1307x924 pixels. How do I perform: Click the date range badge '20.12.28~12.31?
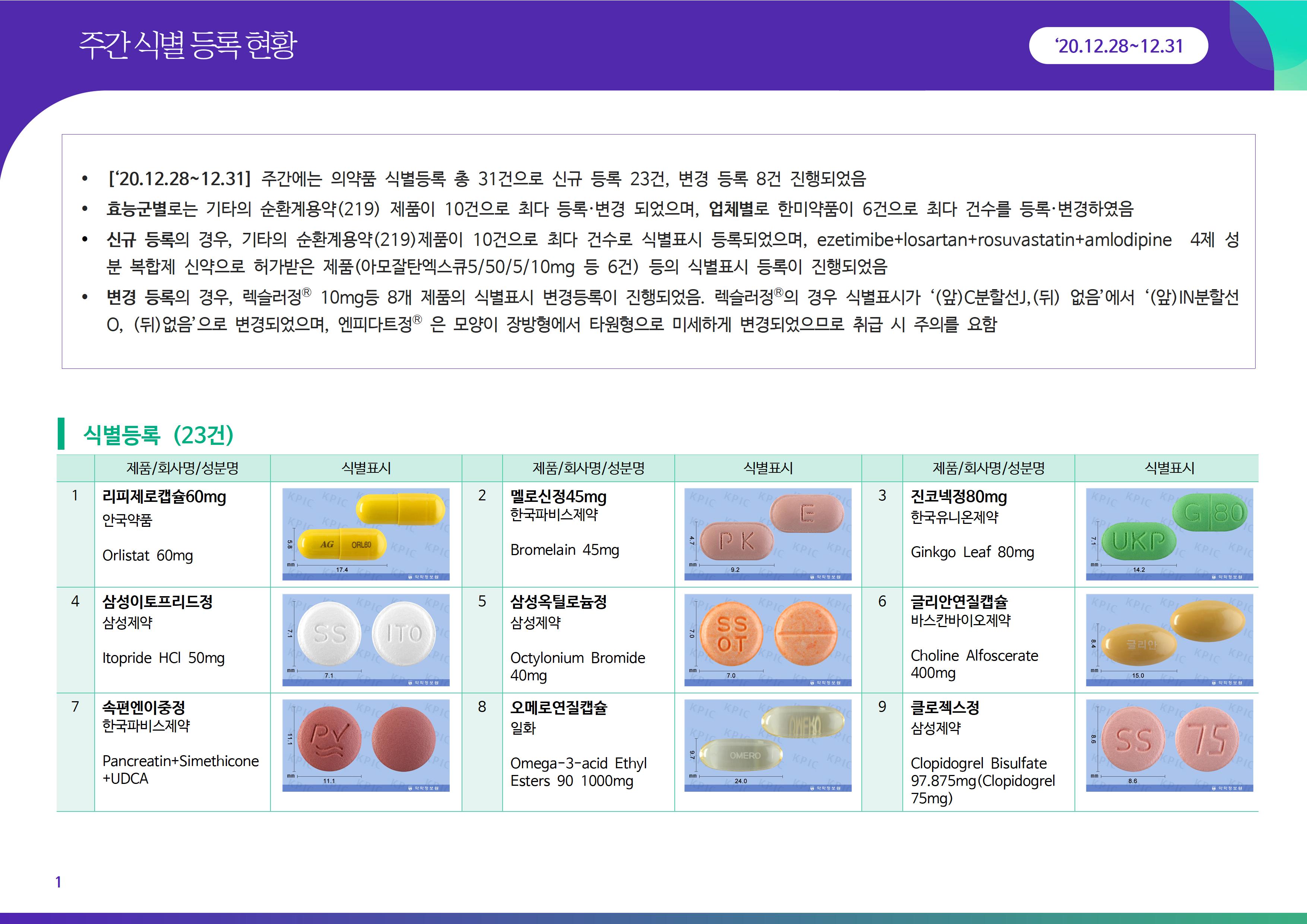coord(1118,46)
